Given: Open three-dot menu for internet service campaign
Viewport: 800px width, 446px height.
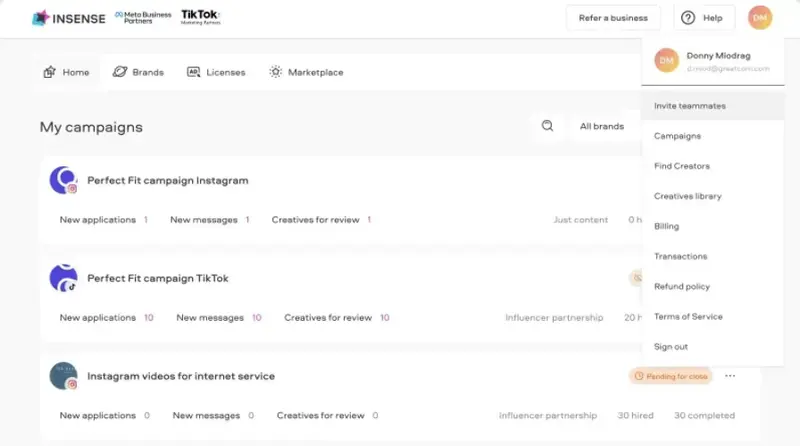Looking at the screenshot, I should coord(730,376).
